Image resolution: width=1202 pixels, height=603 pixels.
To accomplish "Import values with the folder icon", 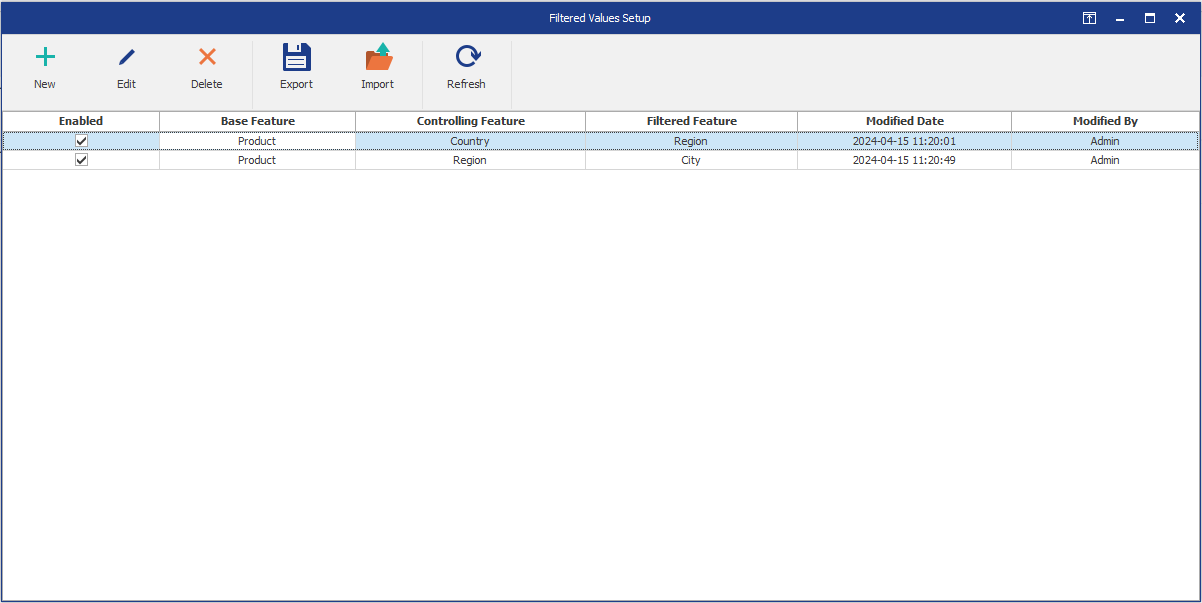I will (378, 57).
